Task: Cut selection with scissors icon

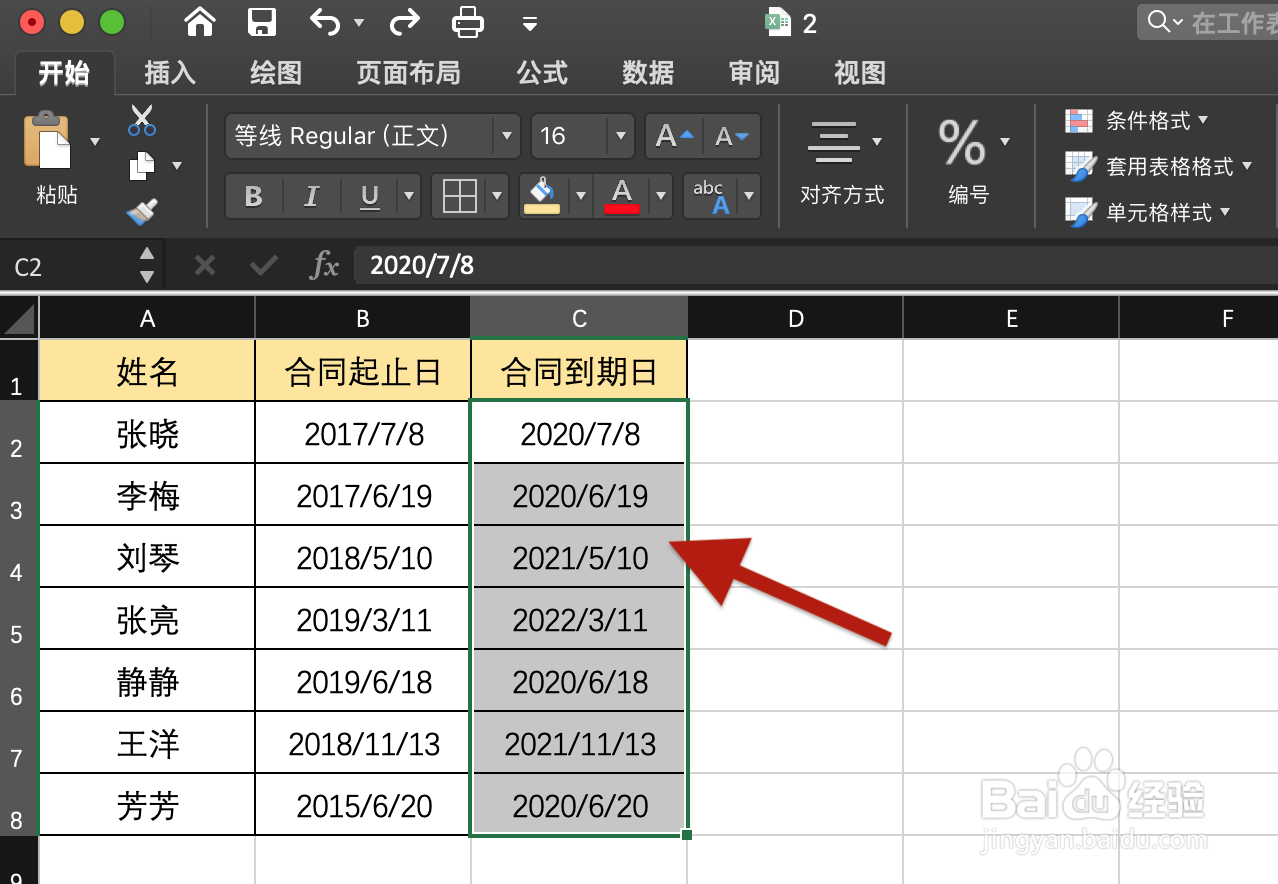Action: click(142, 120)
